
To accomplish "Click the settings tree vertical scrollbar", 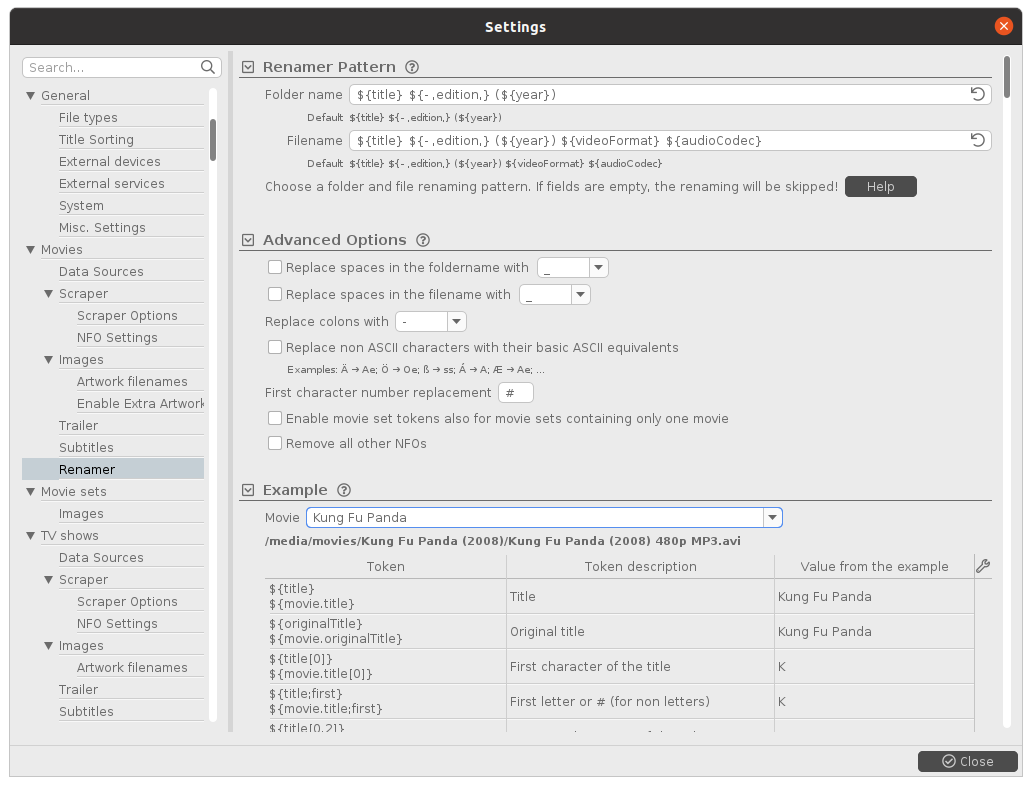I will (x=213, y=140).
